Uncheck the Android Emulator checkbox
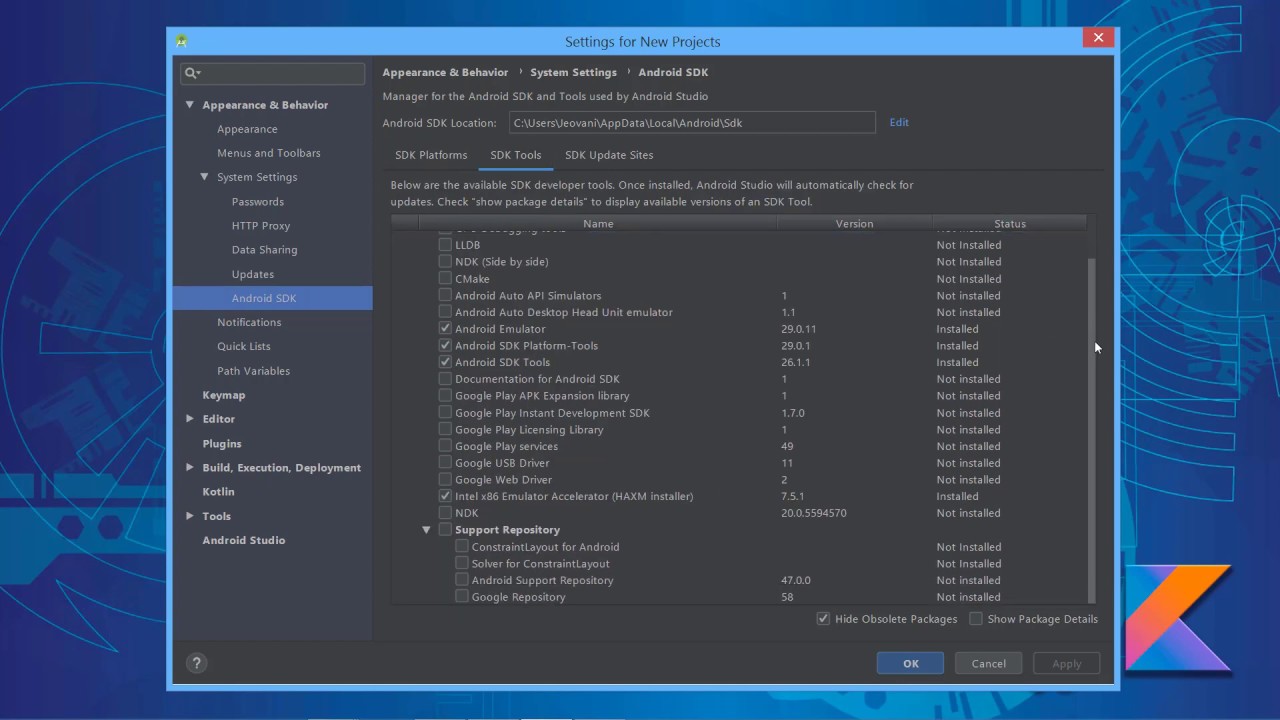 click(445, 329)
